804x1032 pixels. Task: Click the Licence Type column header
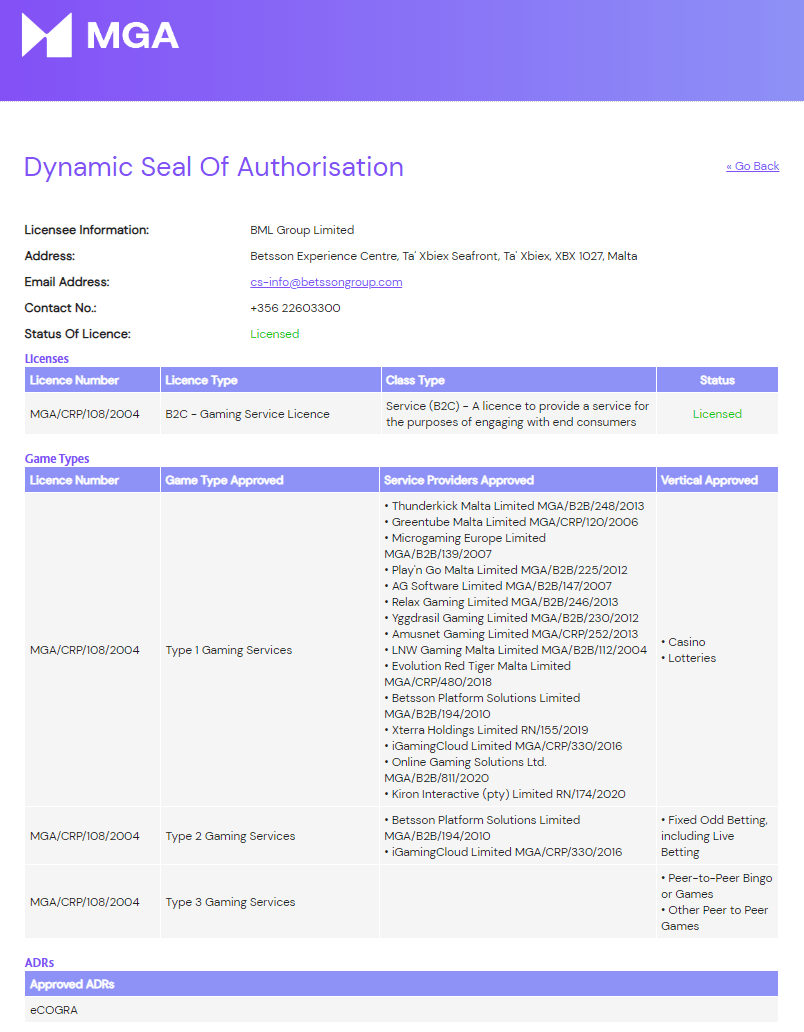[270, 380]
